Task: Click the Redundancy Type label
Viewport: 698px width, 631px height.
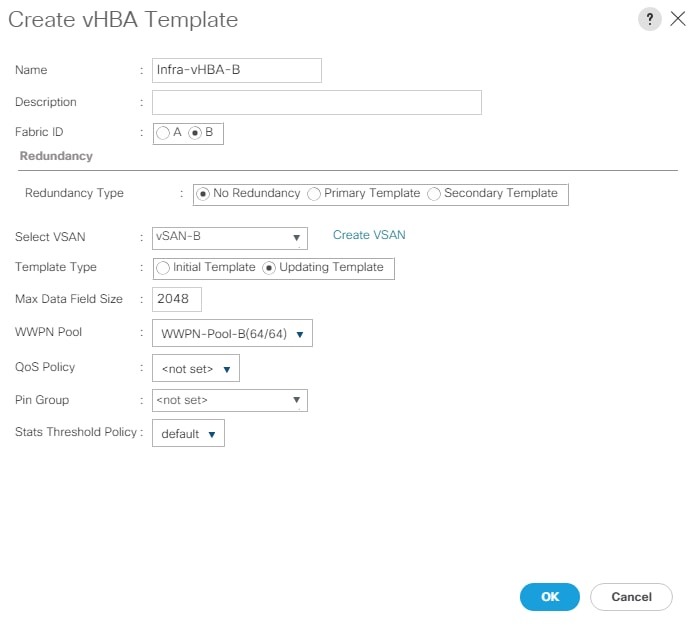Action: (x=74, y=193)
